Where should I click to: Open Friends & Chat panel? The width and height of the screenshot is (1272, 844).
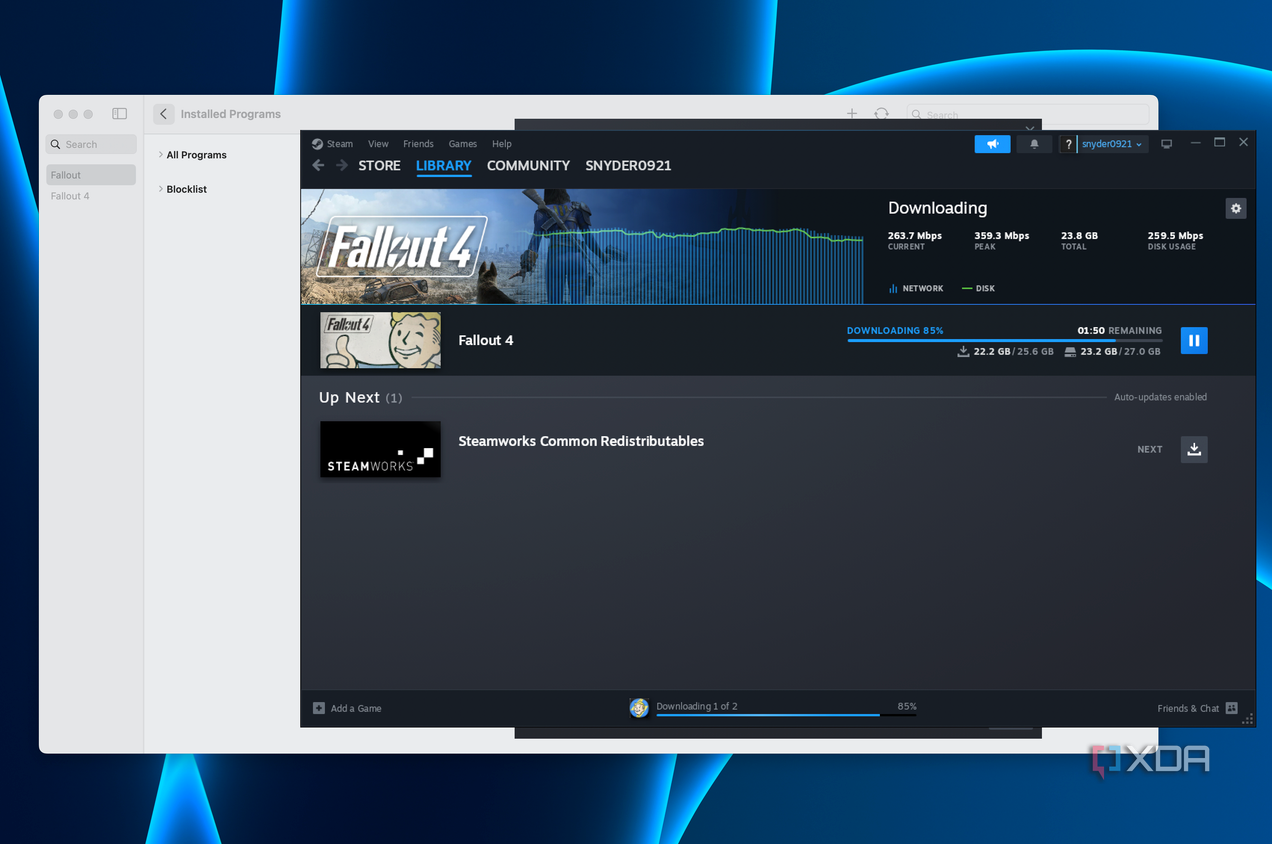pyautogui.click(x=1197, y=708)
